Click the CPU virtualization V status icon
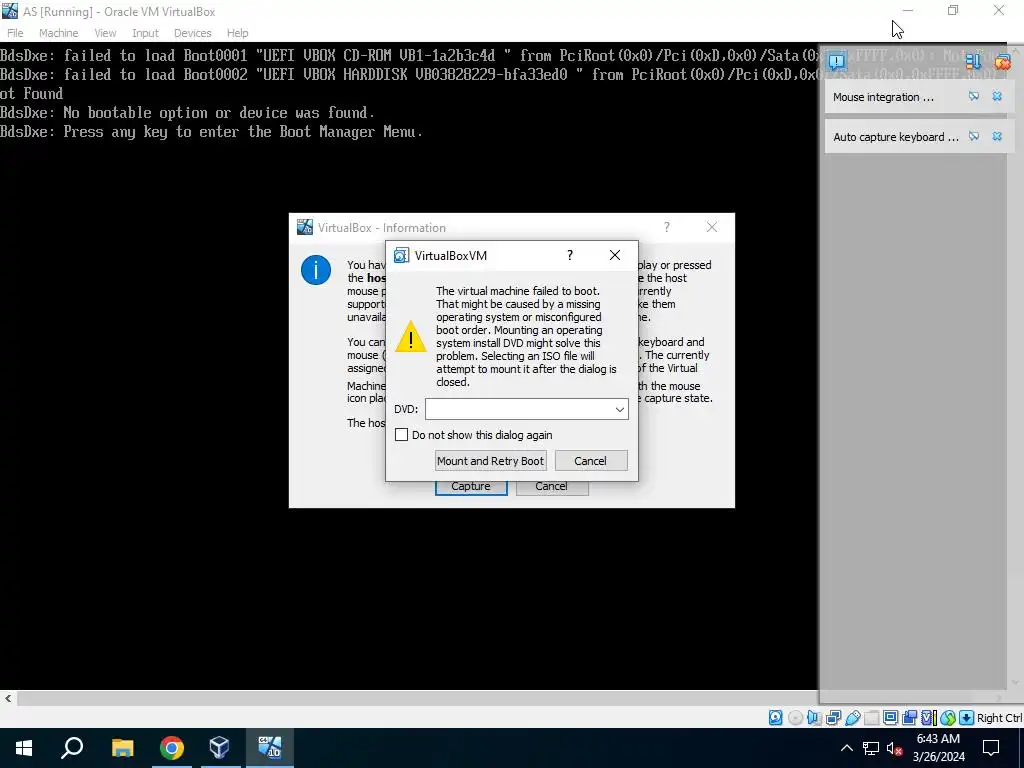This screenshot has width=1024, height=768. click(928, 718)
